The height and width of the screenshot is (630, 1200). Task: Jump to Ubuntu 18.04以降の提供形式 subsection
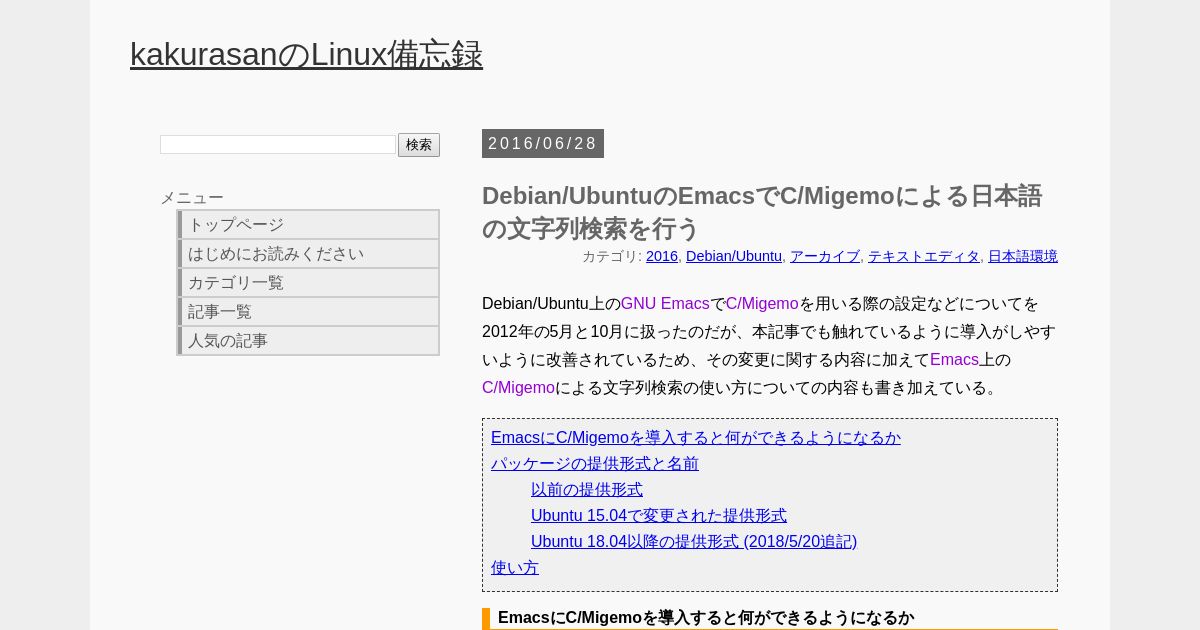click(x=694, y=542)
